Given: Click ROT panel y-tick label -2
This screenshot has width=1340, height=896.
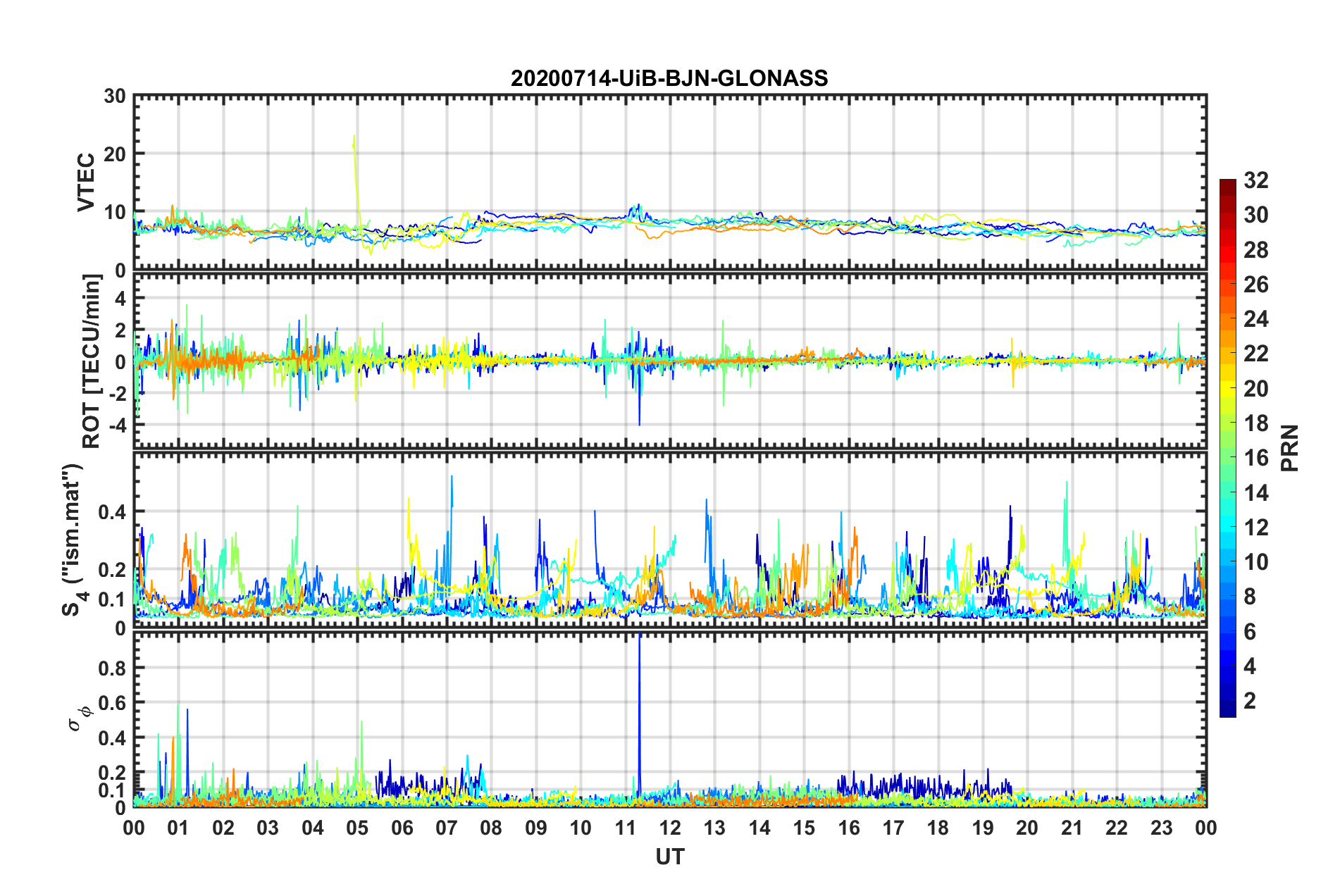Looking at the screenshot, I should pos(118,393).
